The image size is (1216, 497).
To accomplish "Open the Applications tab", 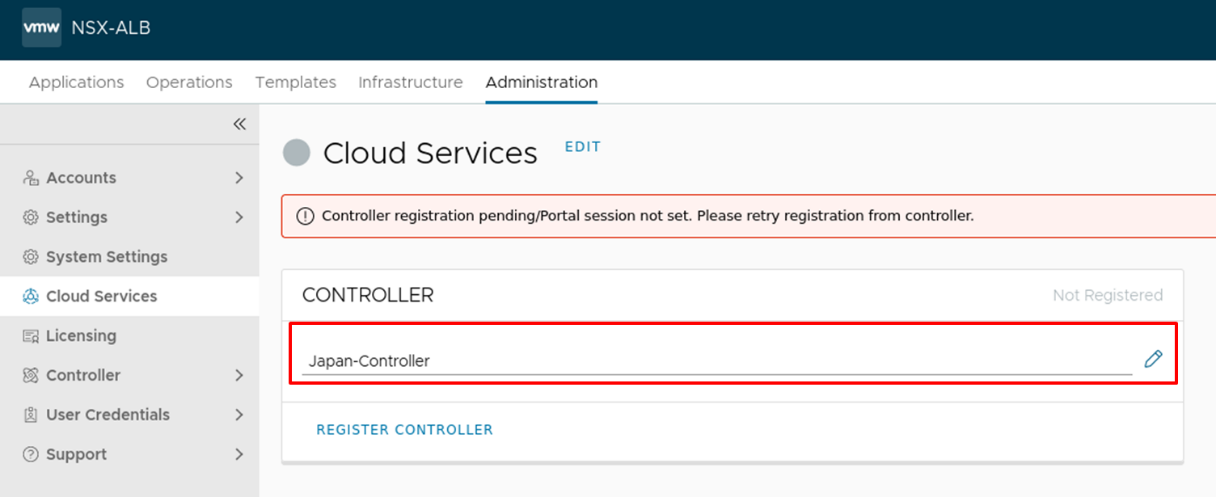I will [x=76, y=82].
